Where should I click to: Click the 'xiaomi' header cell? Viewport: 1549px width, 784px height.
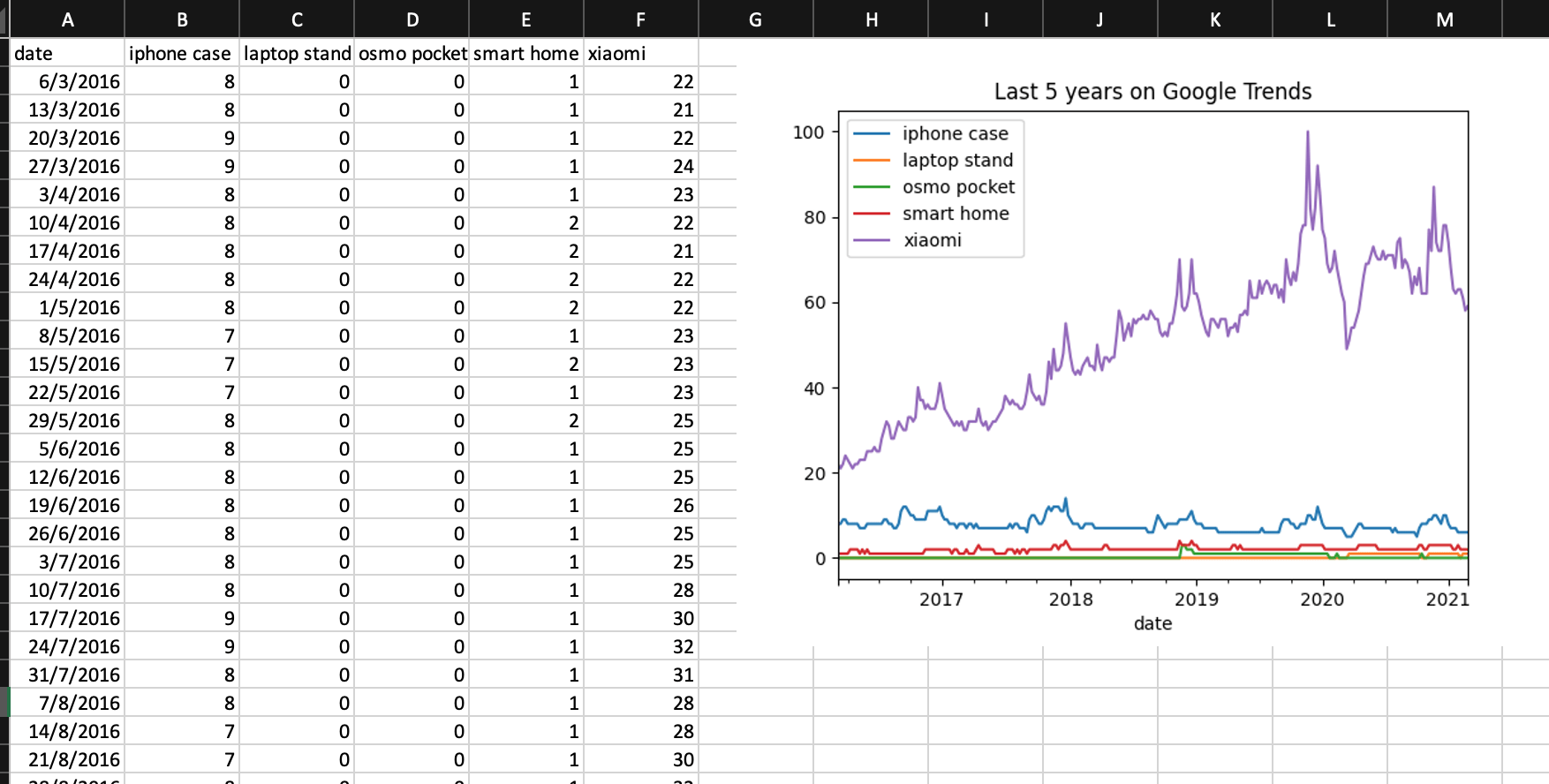641,53
